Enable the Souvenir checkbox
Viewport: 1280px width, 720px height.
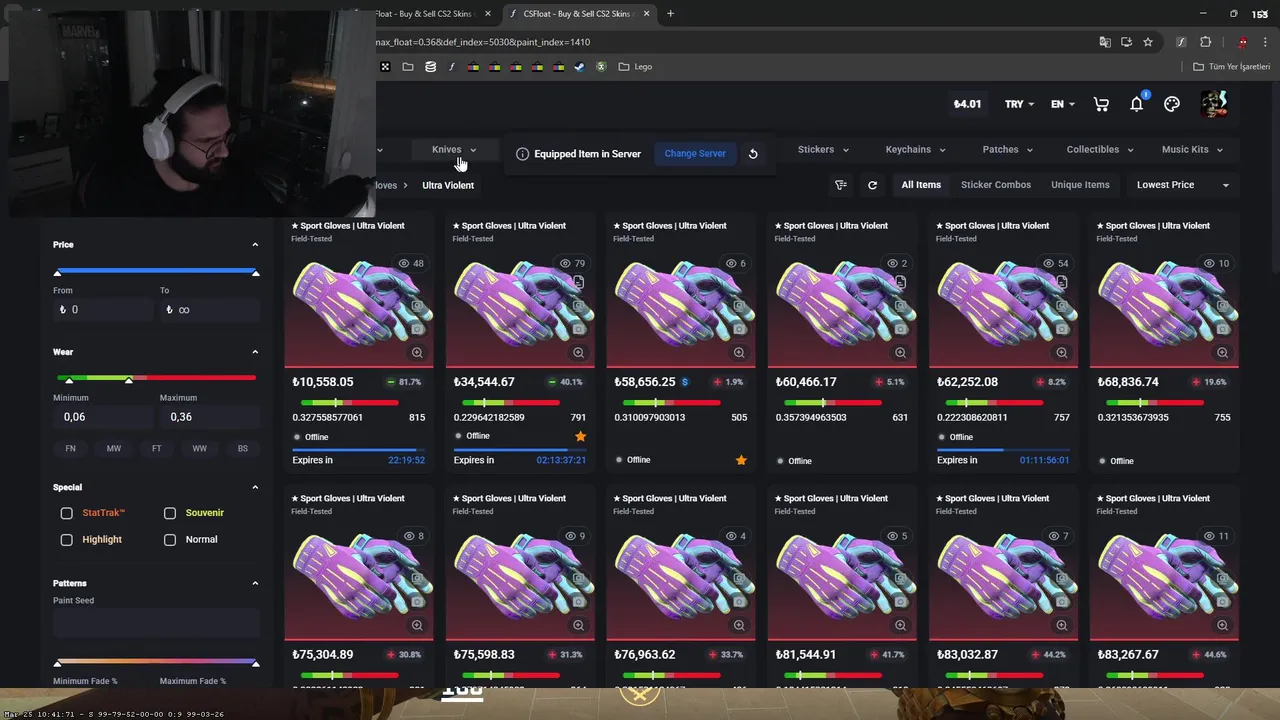170,513
